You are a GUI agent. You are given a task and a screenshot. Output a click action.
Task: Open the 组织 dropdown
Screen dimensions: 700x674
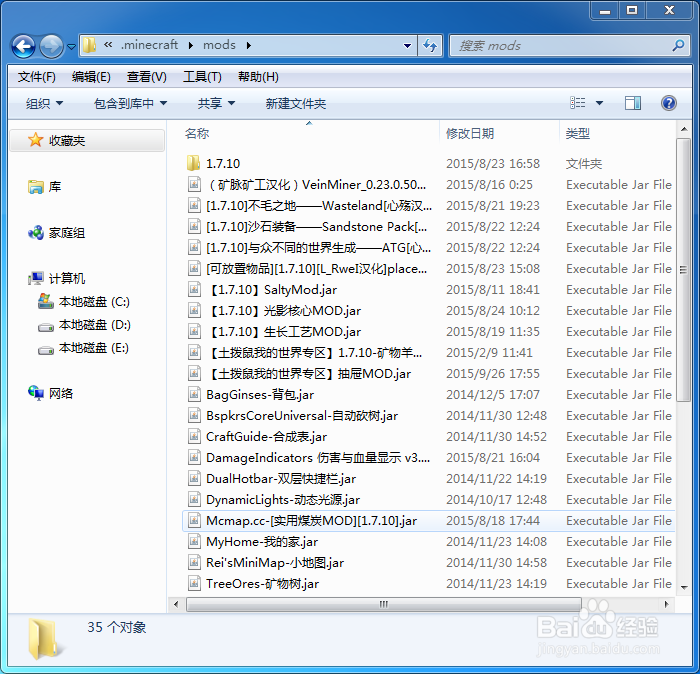click(x=44, y=104)
